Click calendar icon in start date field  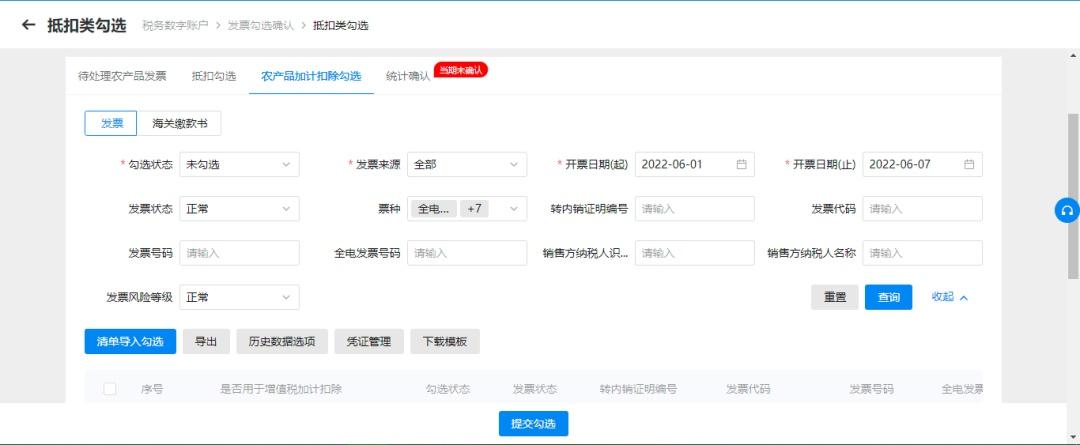(741, 165)
